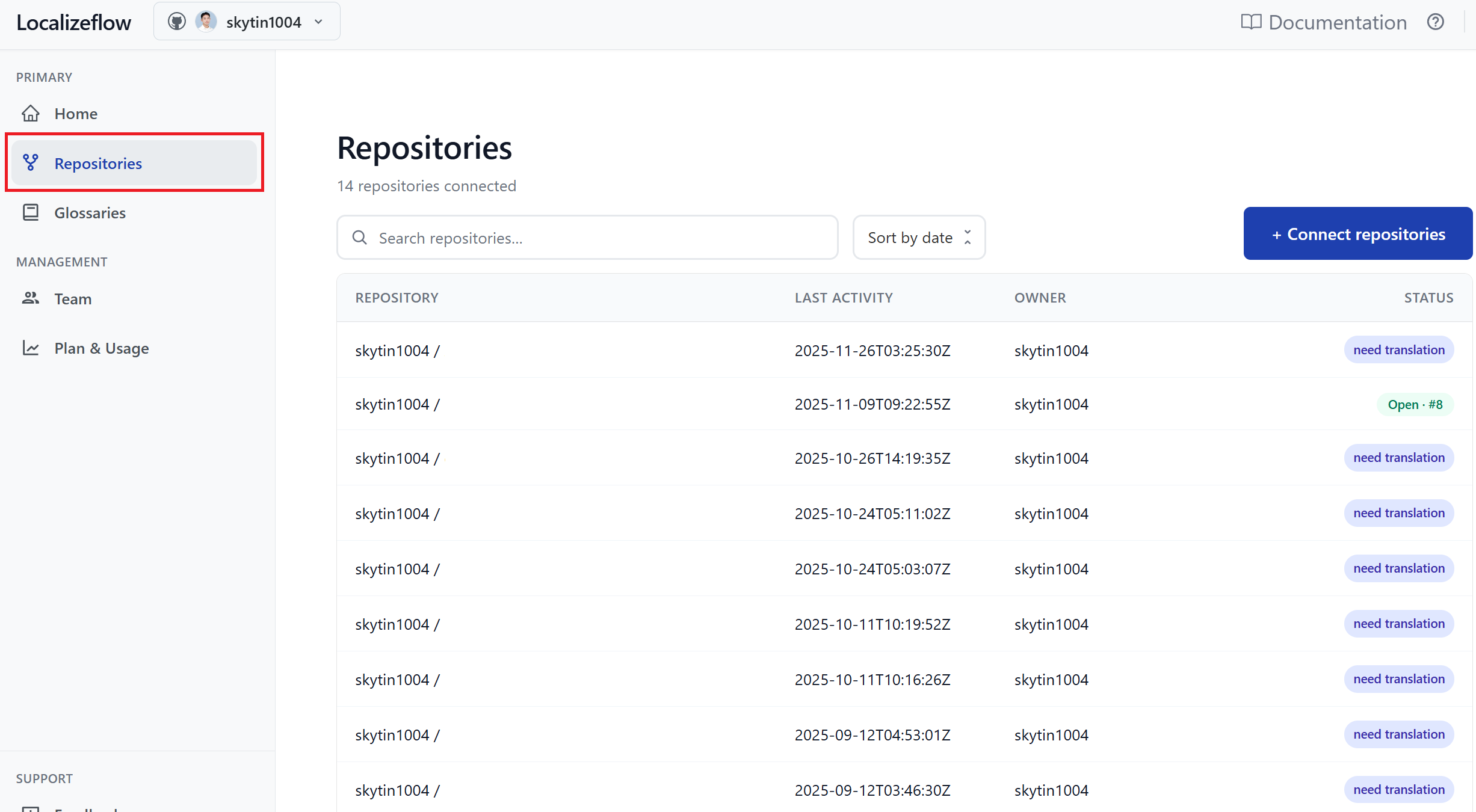The width and height of the screenshot is (1476, 812).
Task: Click the GitHub icon in the account switcher
Action: [177, 21]
